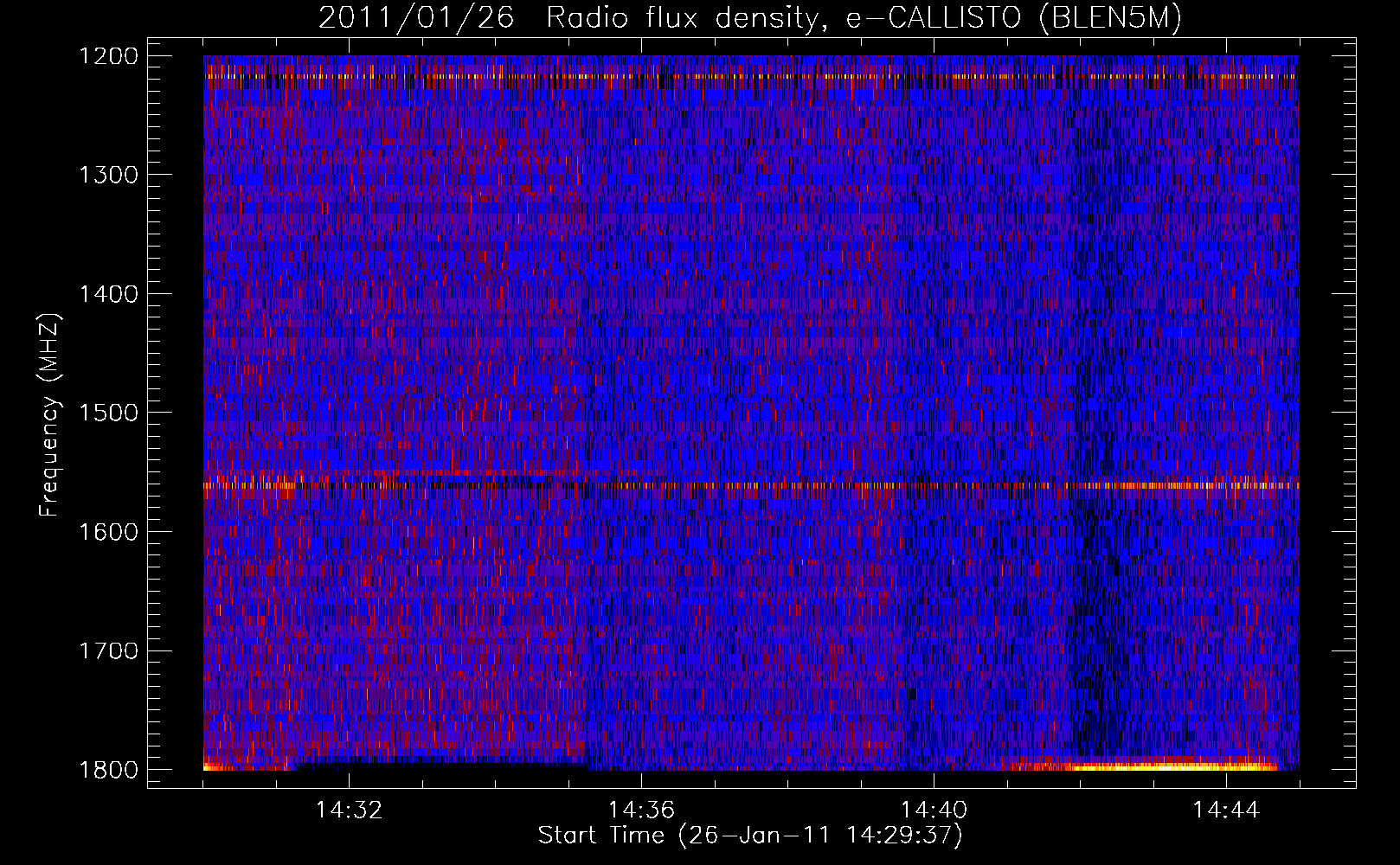Click the 1300 frequency tick label

tap(109, 175)
